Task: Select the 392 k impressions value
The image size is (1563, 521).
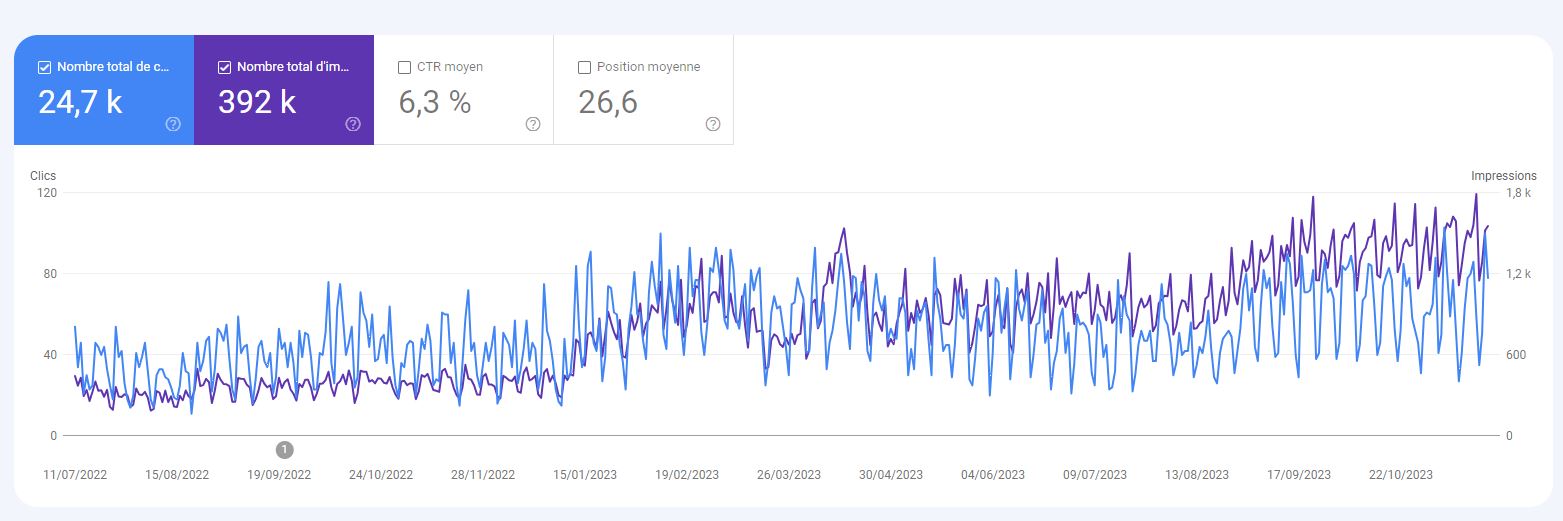Action: coord(257,102)
